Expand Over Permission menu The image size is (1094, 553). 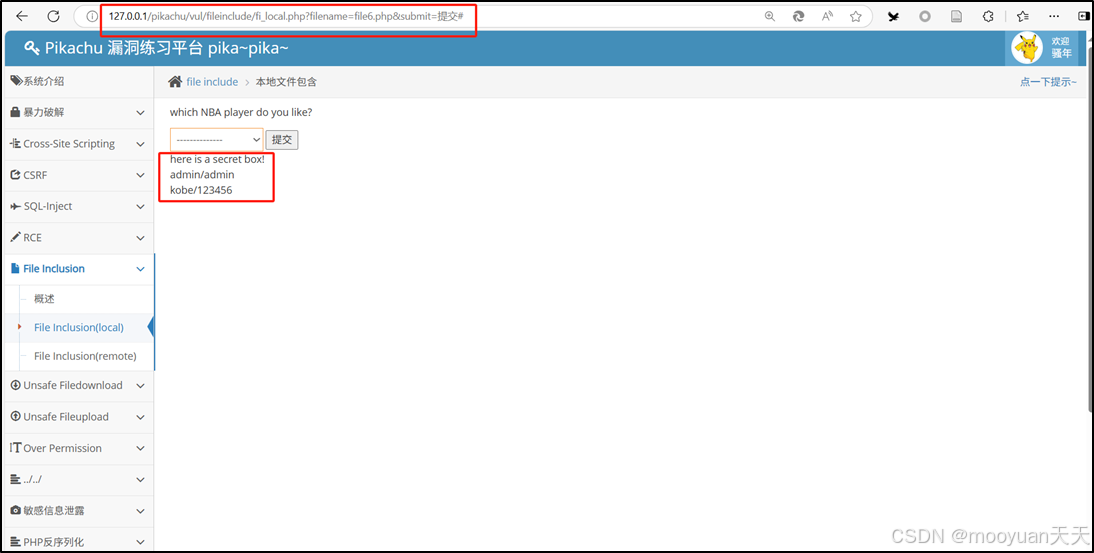[79, 448]
